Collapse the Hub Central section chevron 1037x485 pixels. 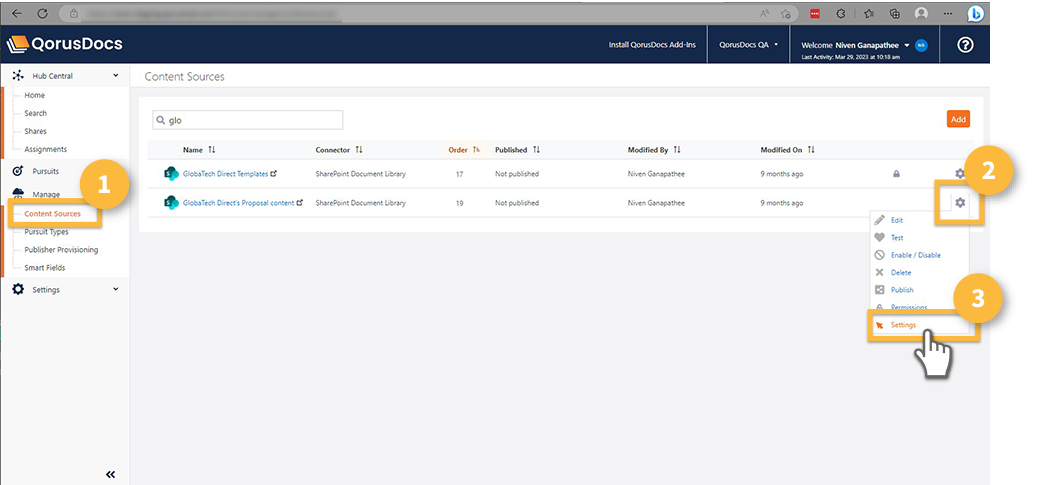116,75
